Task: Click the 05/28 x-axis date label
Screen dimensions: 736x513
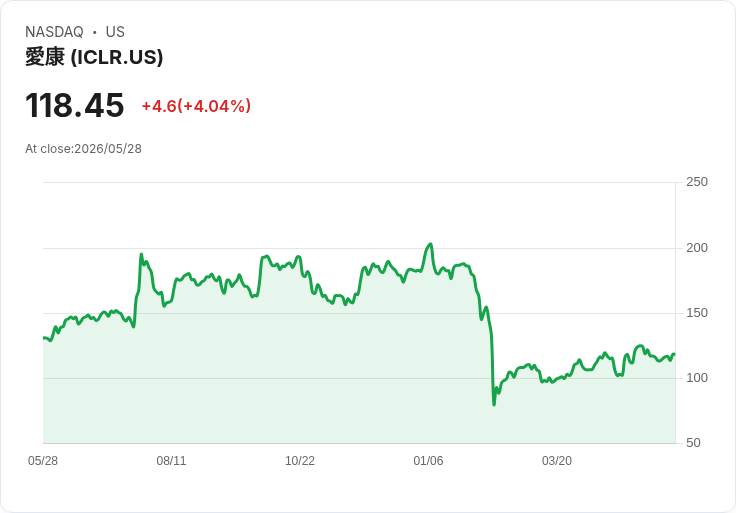Action: click(43, 460)
